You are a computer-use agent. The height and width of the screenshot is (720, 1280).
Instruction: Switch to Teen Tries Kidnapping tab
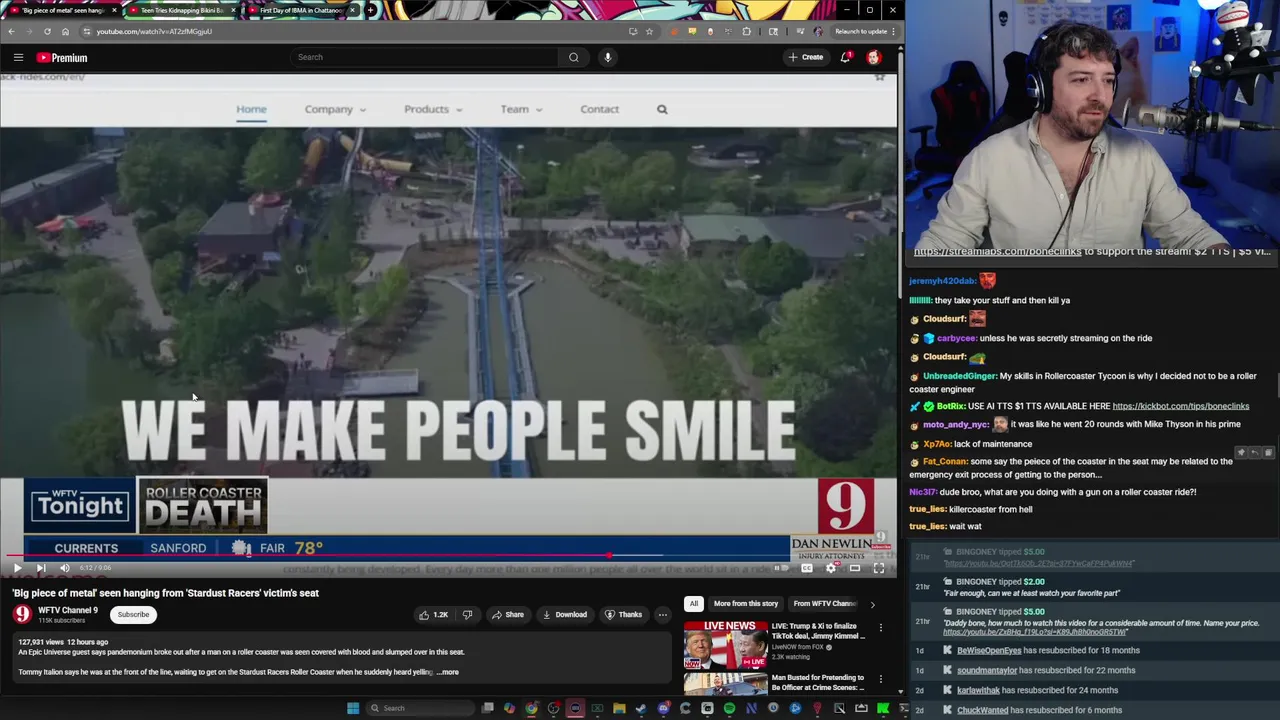click(x=181, y=10)
